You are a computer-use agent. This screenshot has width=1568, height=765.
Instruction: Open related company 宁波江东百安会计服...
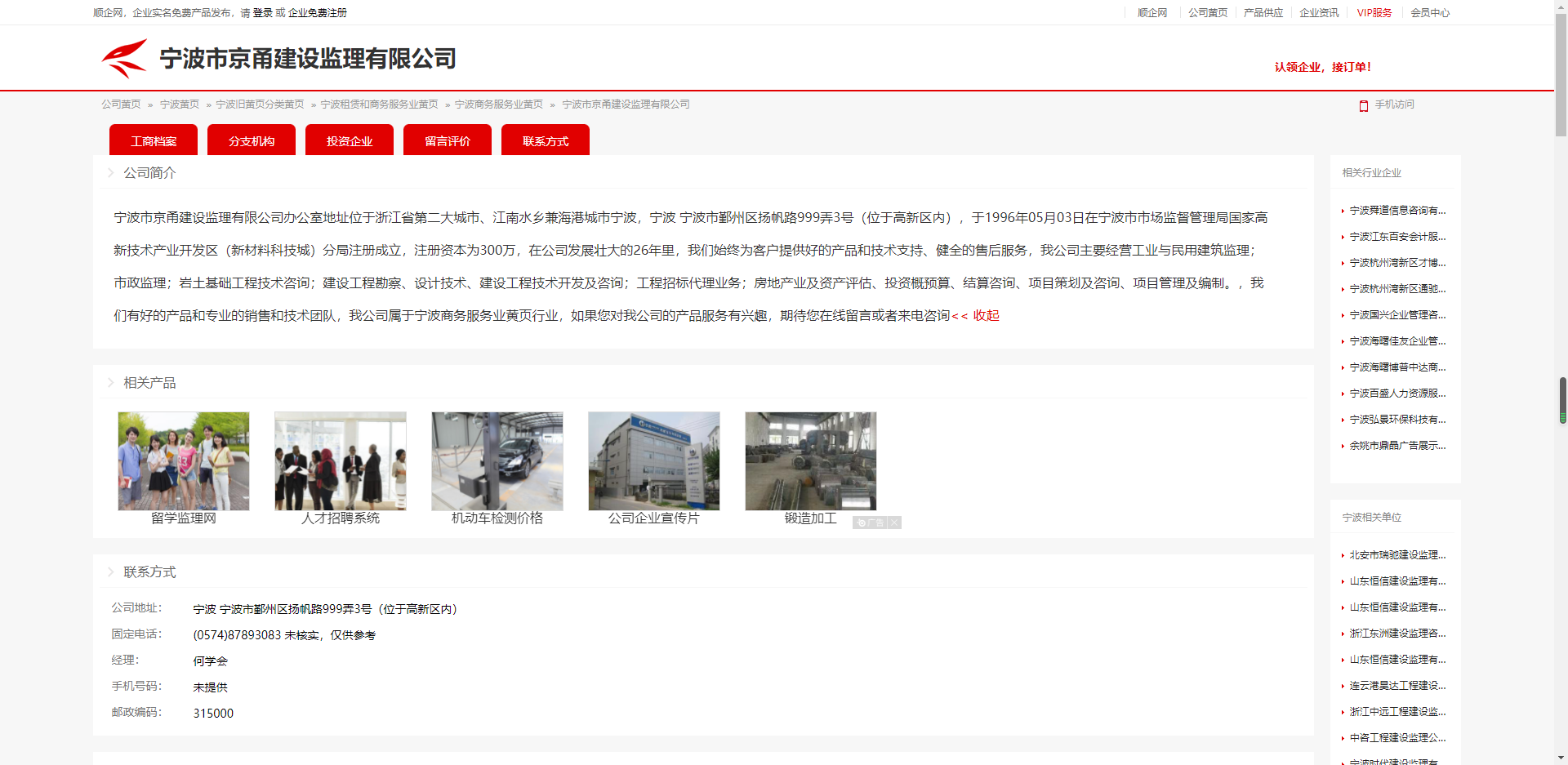1397,237
